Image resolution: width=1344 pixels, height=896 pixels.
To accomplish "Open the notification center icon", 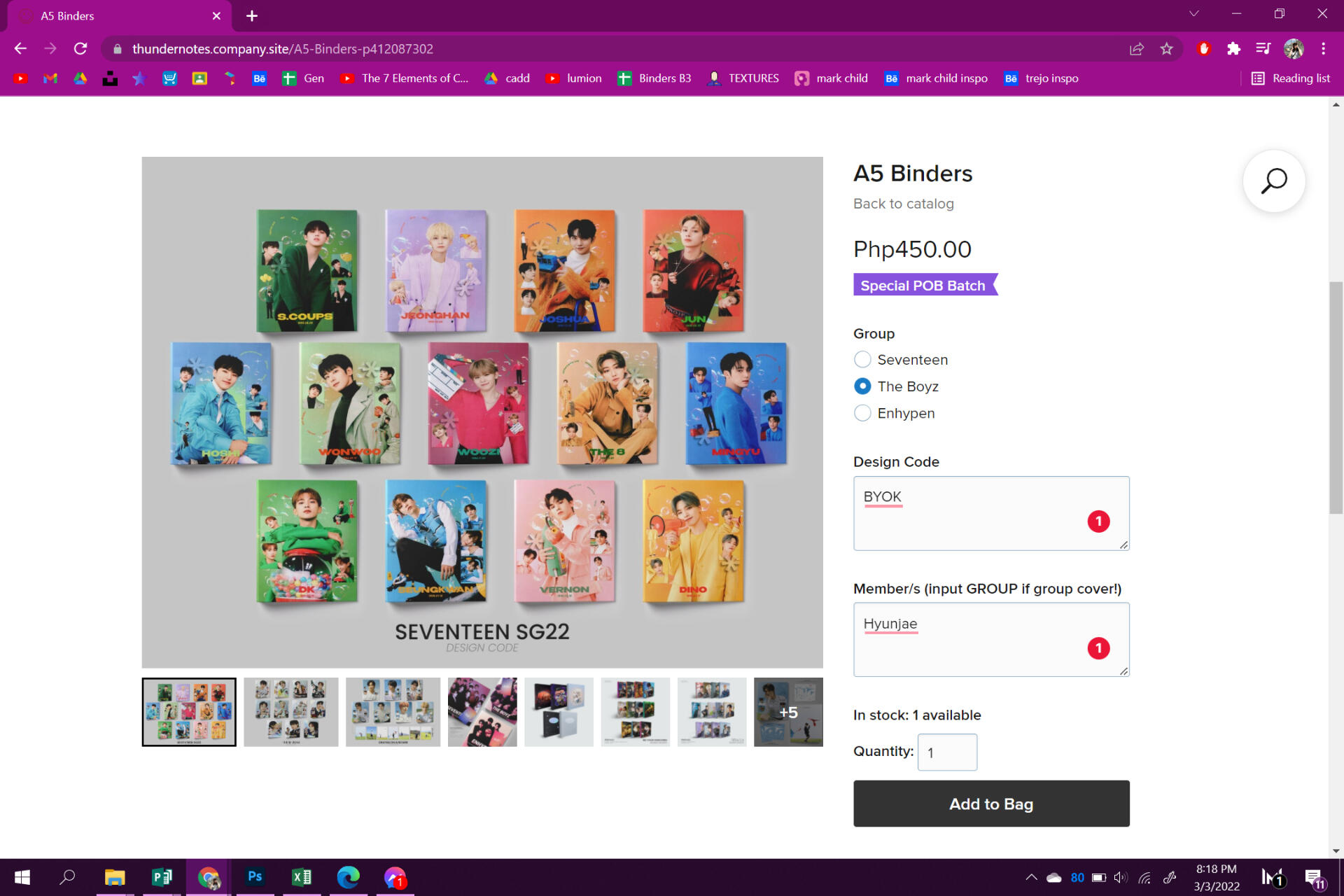I will coord(1315,878).
